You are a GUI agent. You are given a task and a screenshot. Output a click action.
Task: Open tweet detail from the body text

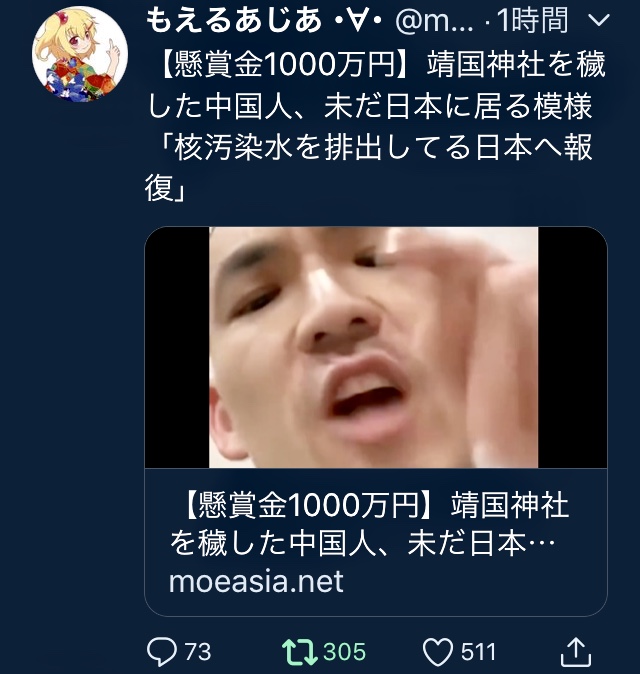(x=375, y=126)
